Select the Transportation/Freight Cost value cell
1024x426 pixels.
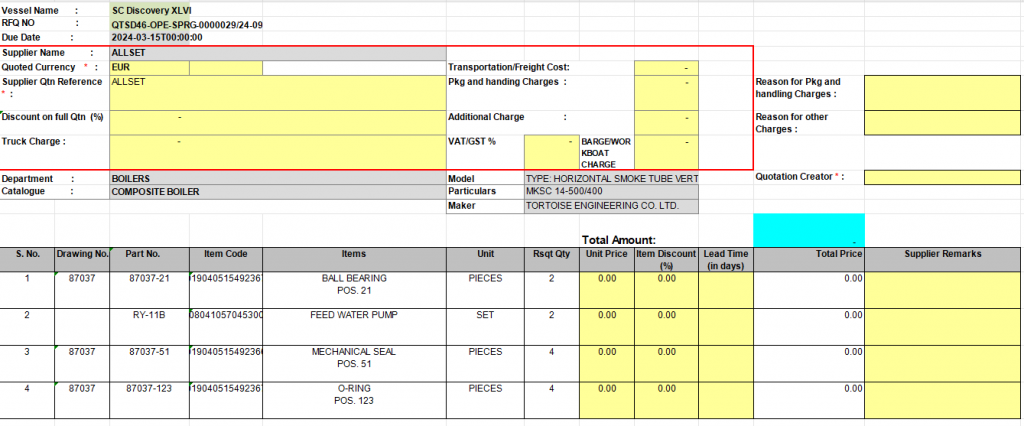(x=665, y=67)
